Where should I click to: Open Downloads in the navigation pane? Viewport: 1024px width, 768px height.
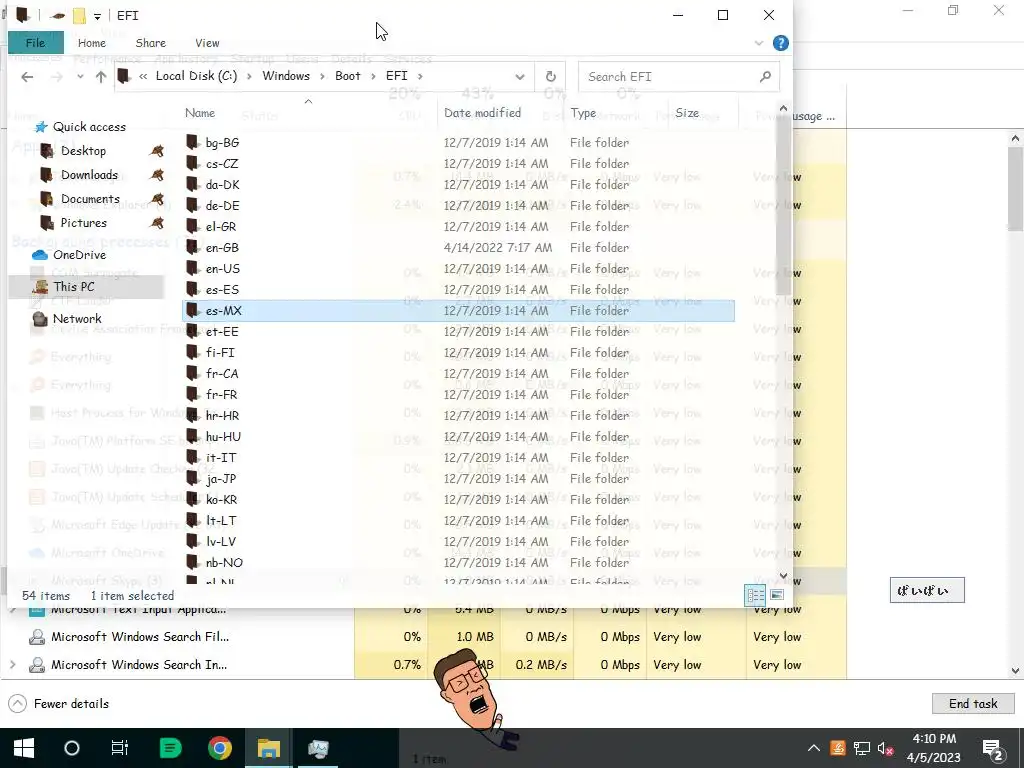(x=89, y=175)
